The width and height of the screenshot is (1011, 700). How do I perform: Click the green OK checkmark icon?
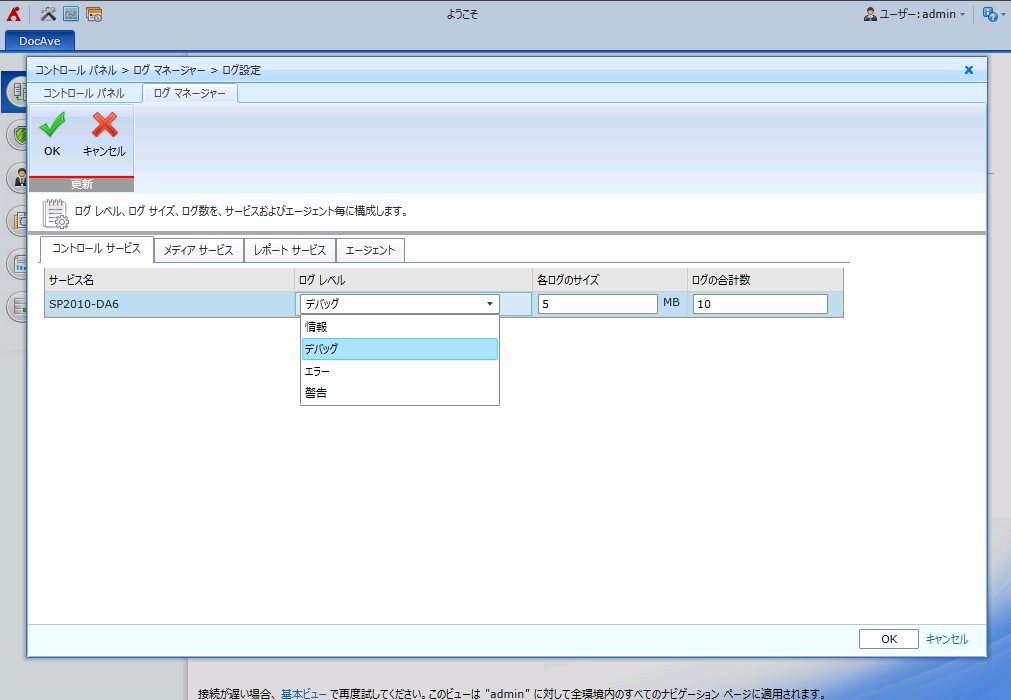(x=52, y=124)
